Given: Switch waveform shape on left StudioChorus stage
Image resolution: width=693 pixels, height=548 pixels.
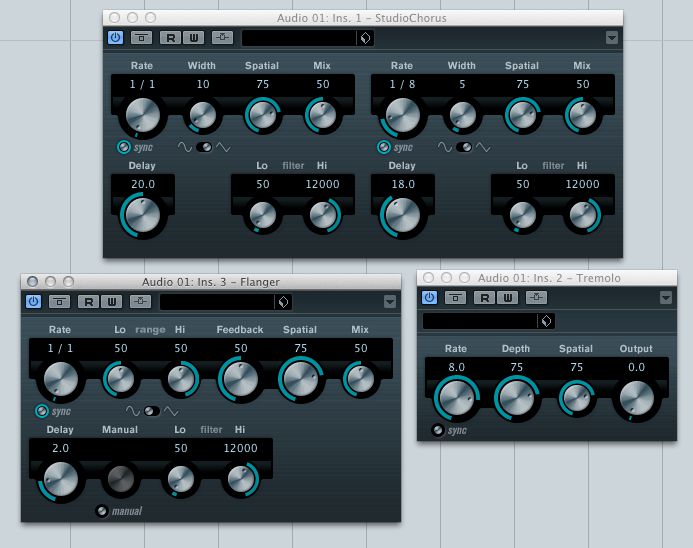Looking at the screenshot, I should coord(204,147).
